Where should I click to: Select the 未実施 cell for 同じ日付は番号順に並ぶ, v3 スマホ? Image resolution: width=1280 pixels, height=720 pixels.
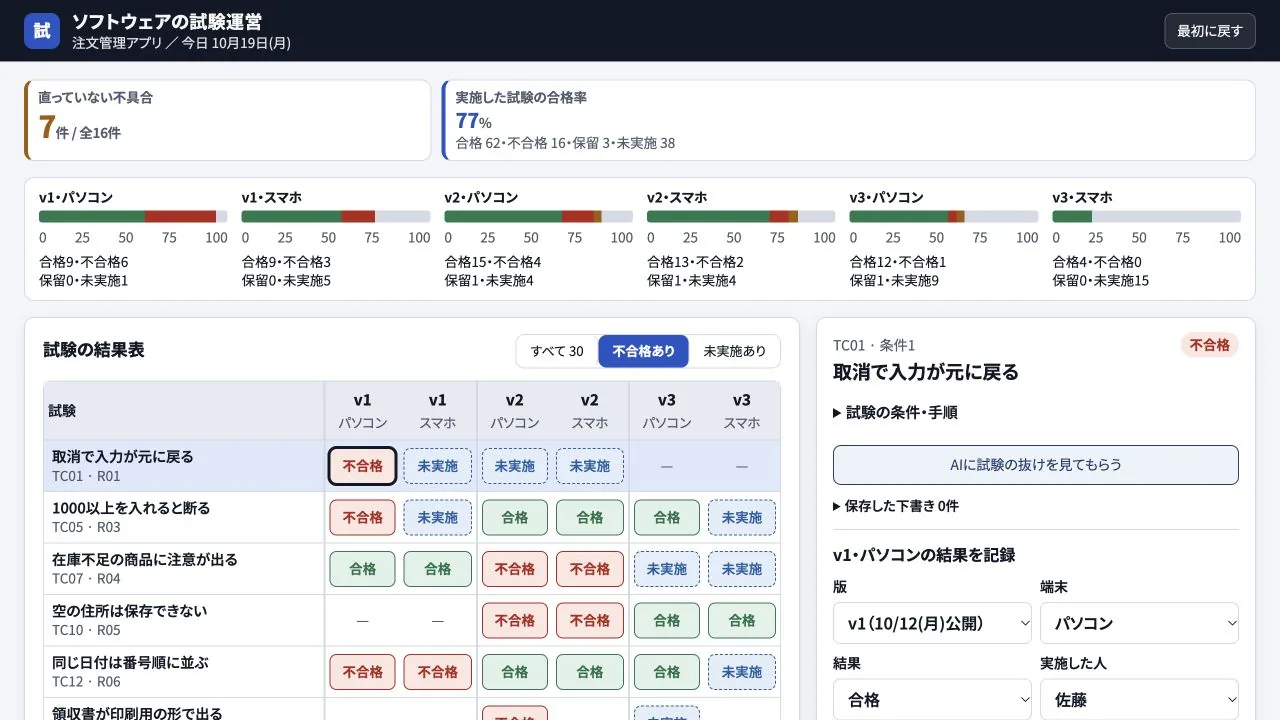(x=742, y=672)
